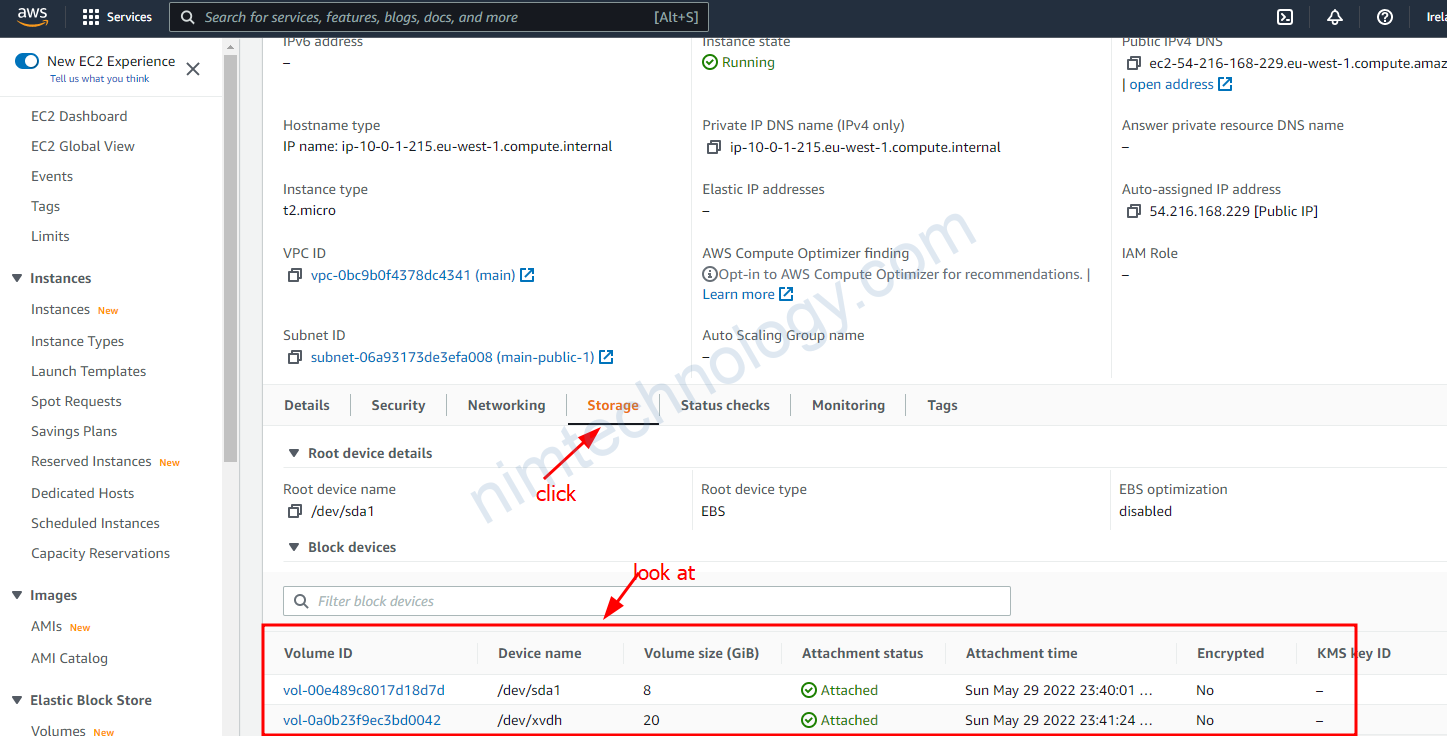The image size is (1447, 736).
Task: Open Reserved Instances in sidebar
Action: pos(91,461)
